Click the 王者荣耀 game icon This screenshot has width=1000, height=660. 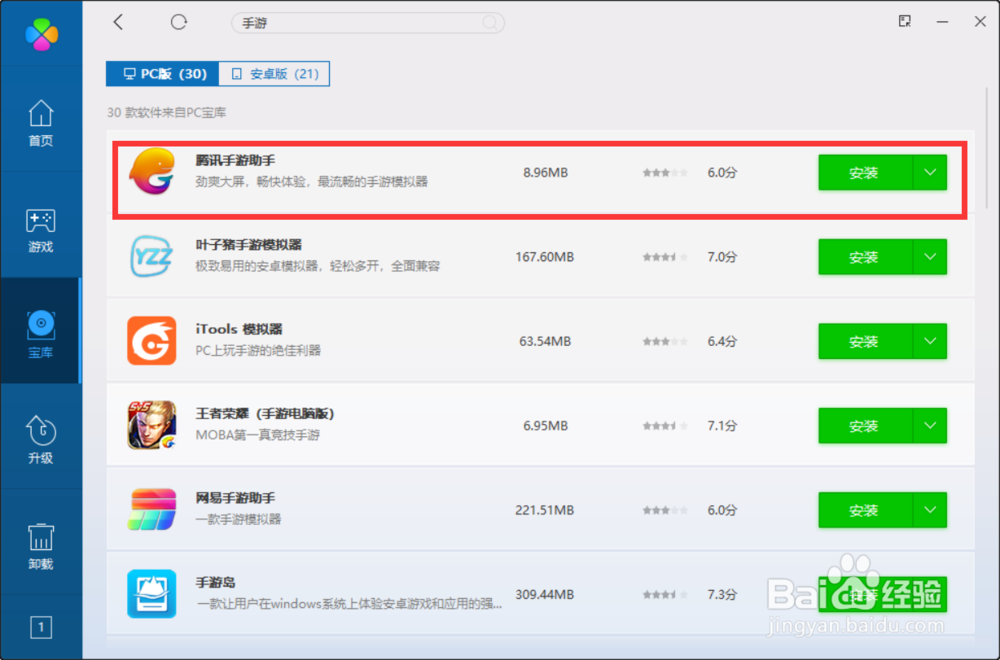tap(152, 425)
